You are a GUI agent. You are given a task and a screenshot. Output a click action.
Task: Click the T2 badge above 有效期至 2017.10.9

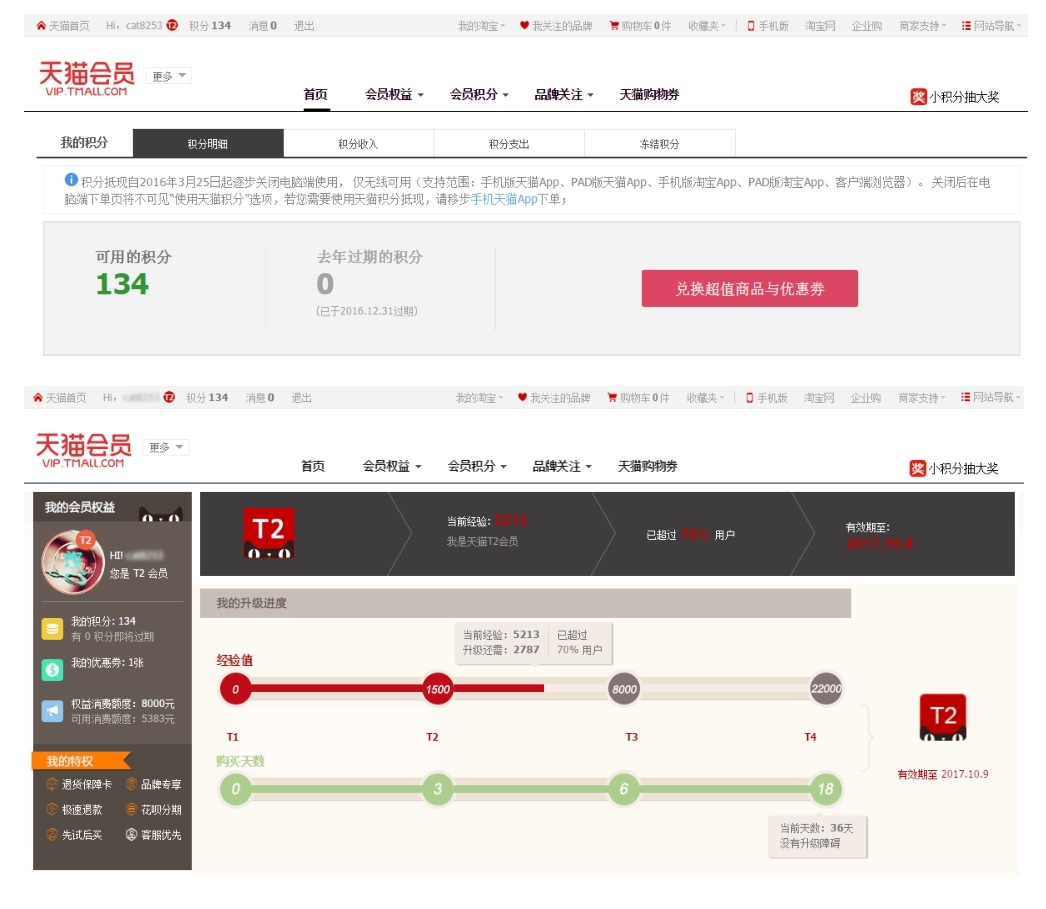point(942,719)
